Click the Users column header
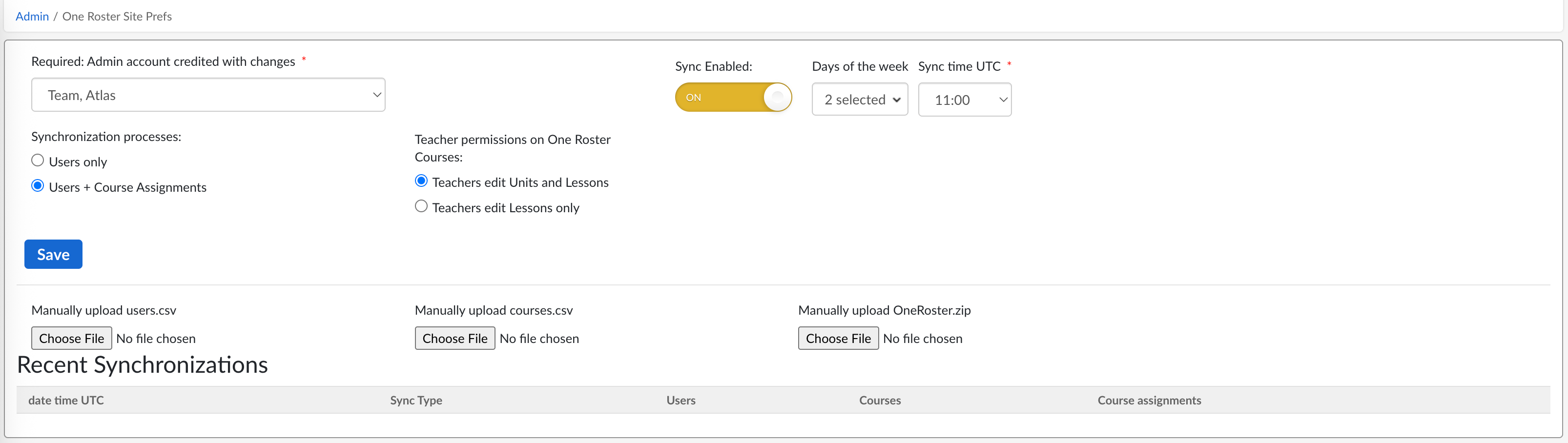 [680, 401]
